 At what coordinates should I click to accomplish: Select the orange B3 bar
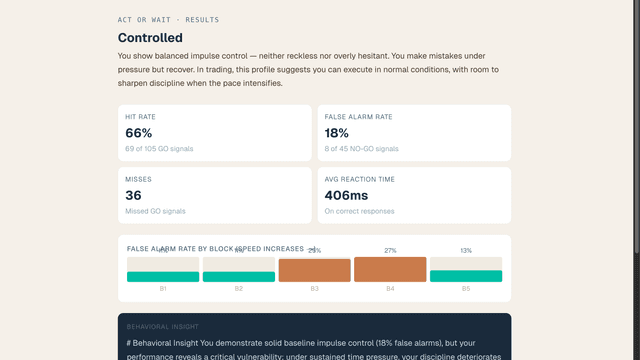[314, 270]
